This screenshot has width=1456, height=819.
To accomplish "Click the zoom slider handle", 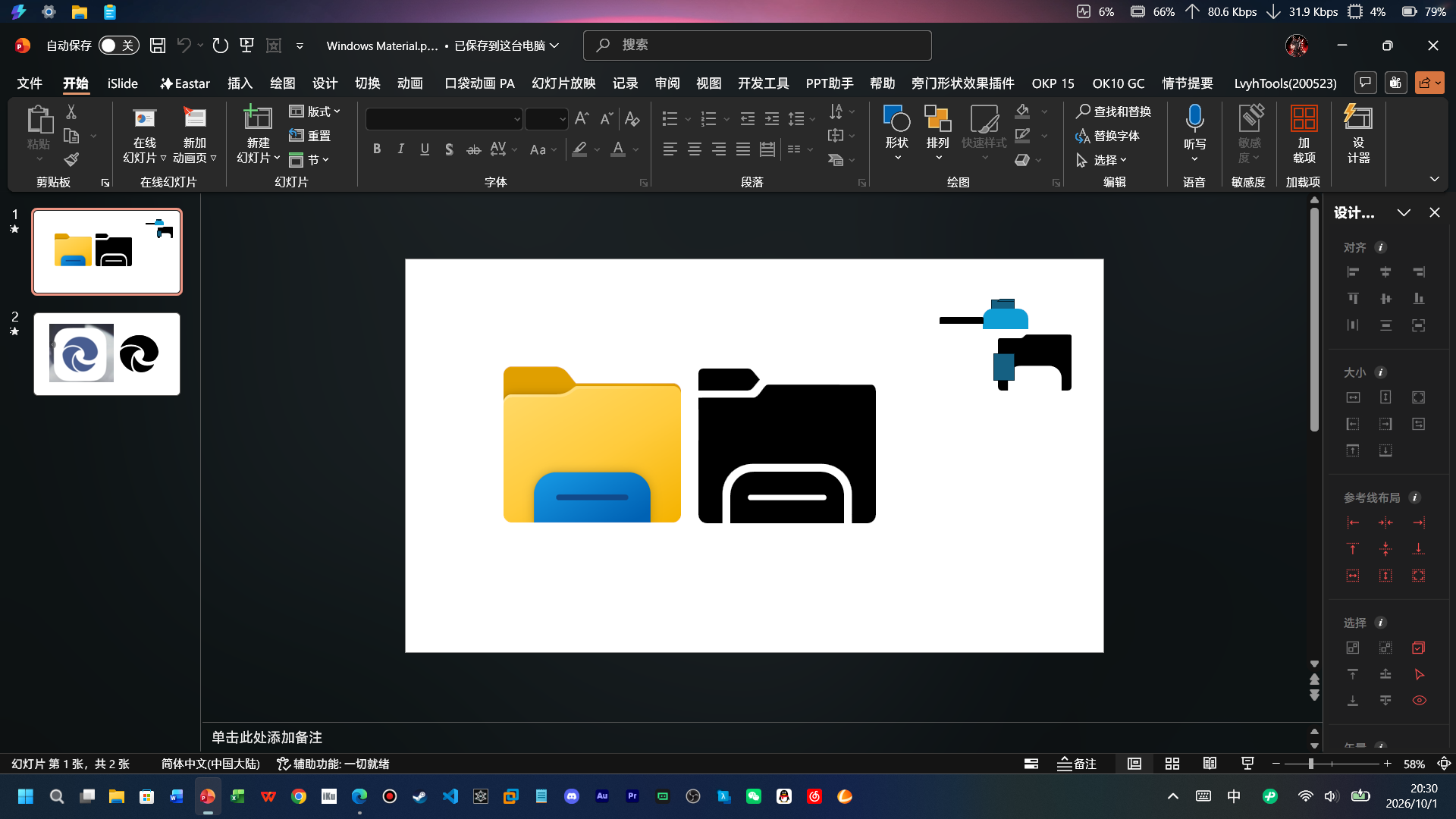I will (x=1310, y=764).
